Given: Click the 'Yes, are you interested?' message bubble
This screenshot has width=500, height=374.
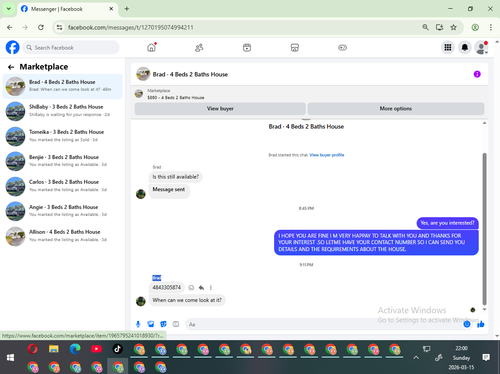Looking at the screenshot, I should (x=447, y=223).
